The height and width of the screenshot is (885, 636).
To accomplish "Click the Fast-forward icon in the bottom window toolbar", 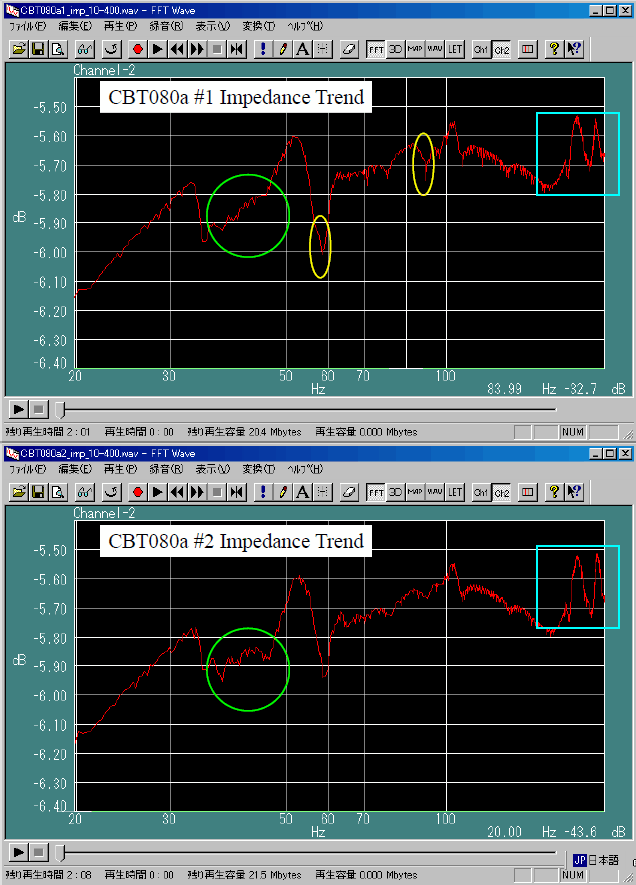I will coord(197,492).
